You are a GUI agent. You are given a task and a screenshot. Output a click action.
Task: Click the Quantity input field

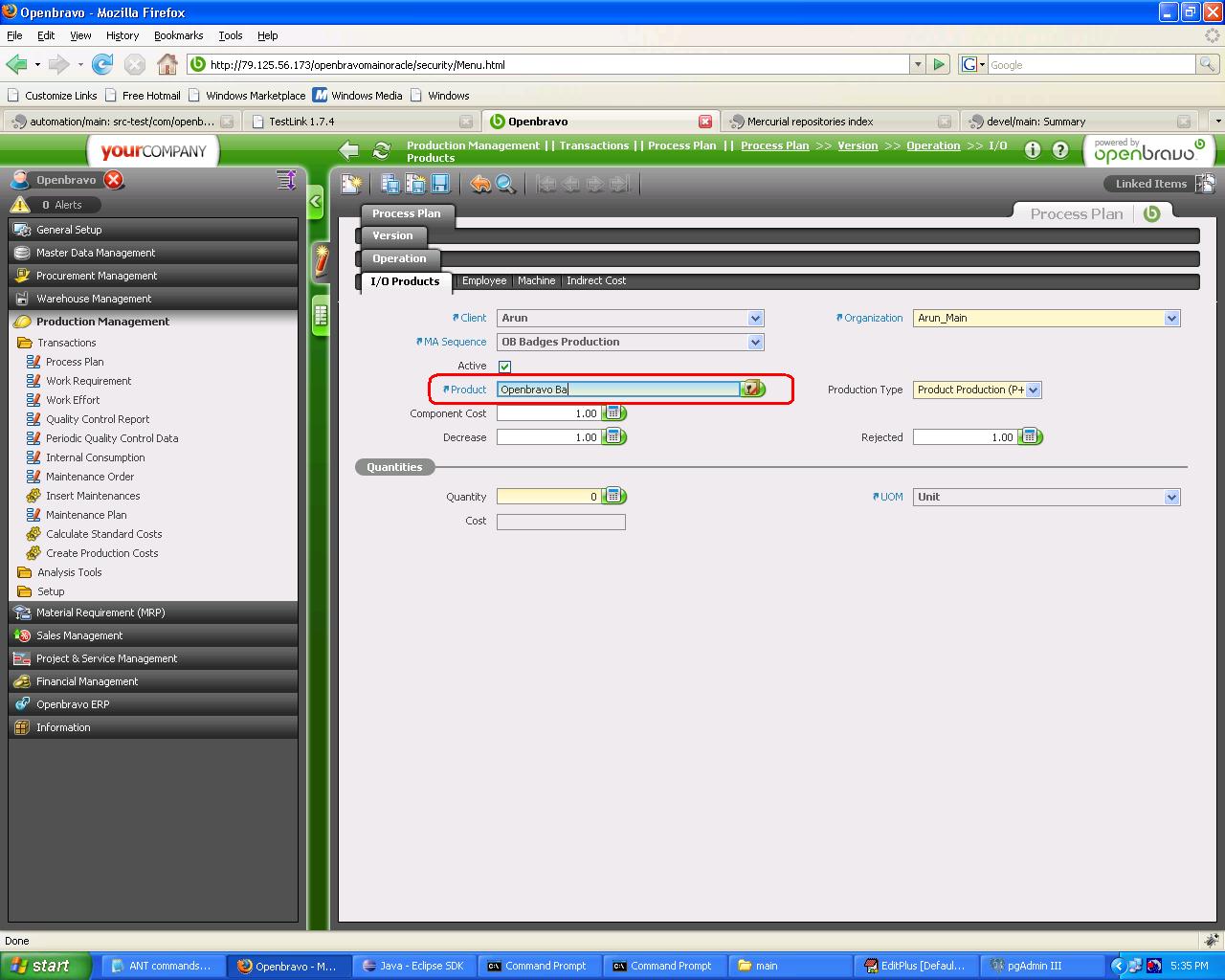click(x=549, y=497)
